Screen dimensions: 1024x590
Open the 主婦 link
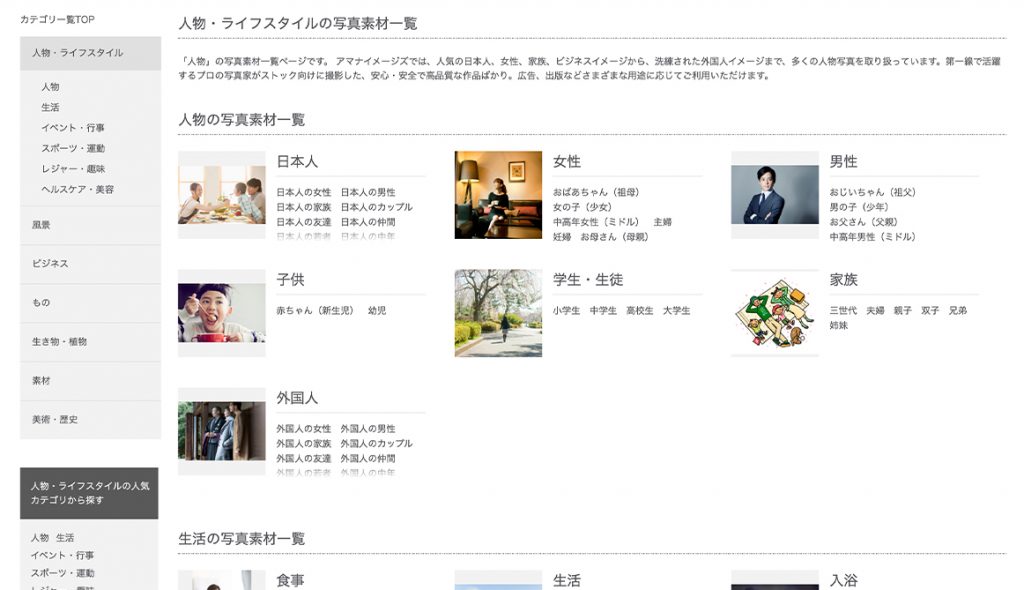662,222
